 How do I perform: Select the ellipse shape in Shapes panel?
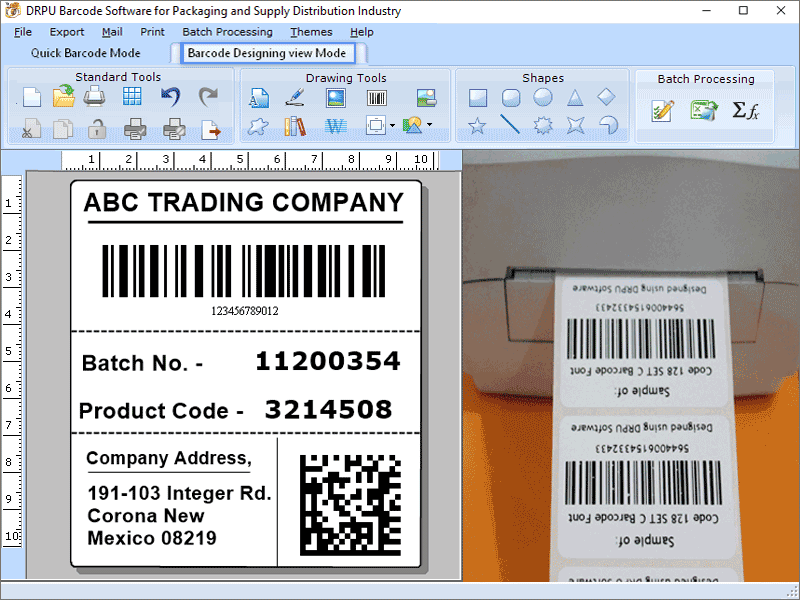click(x=542, y=98)
